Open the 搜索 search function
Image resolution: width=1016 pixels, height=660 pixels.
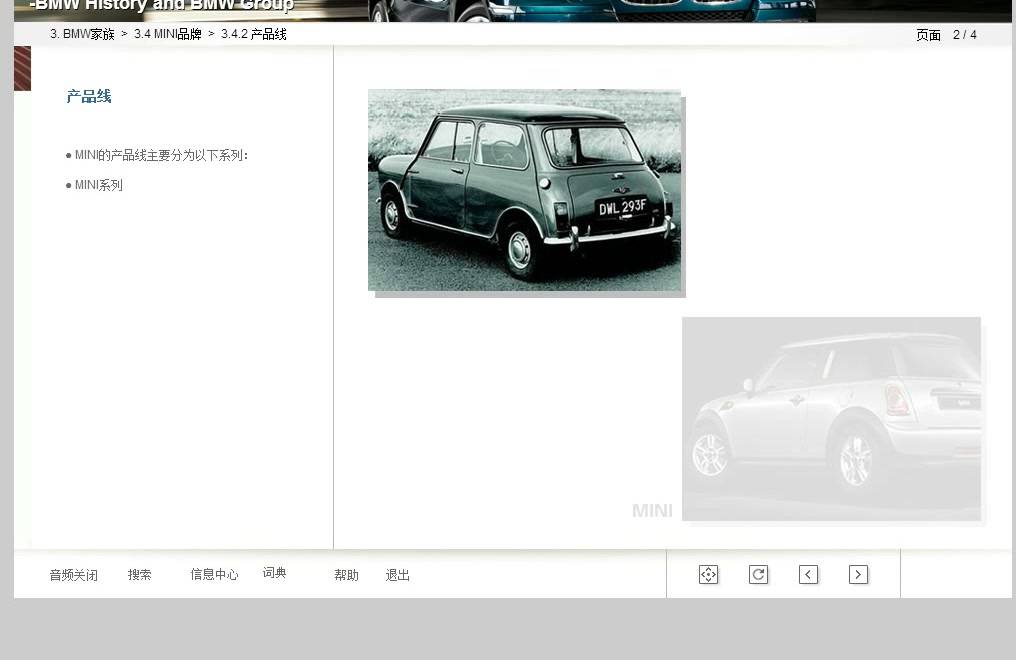pos(139,575)
